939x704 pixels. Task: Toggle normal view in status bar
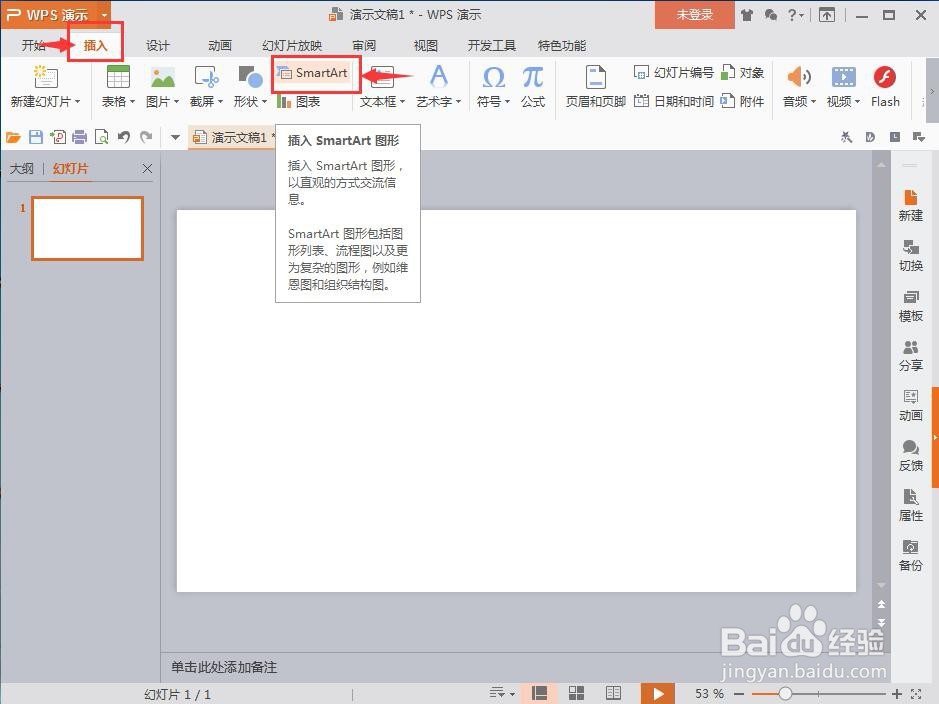pos(539,693)
